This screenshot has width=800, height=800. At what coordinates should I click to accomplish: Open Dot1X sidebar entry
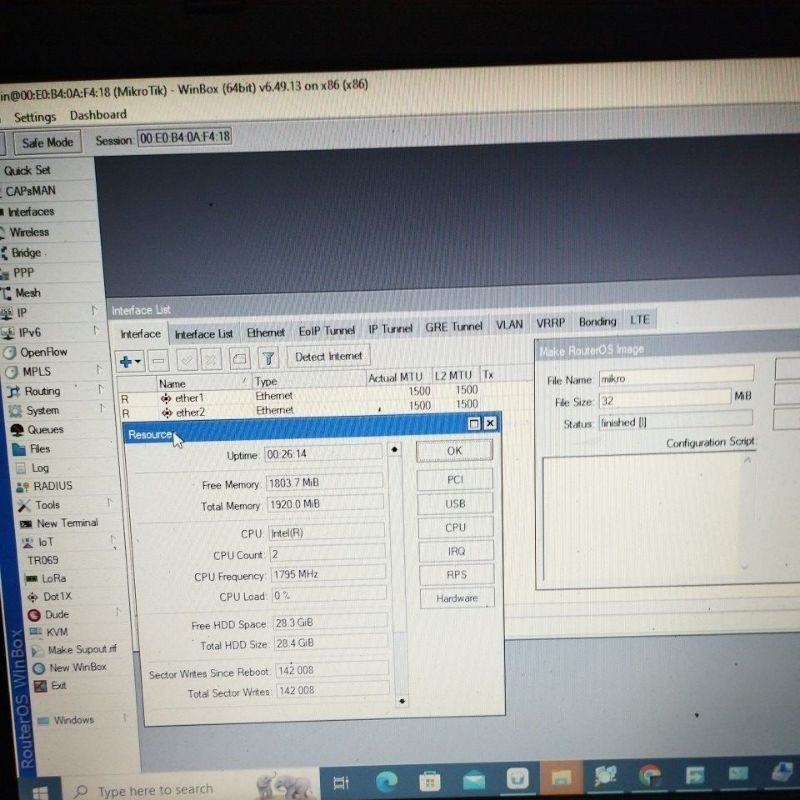(x=49, y=596)
